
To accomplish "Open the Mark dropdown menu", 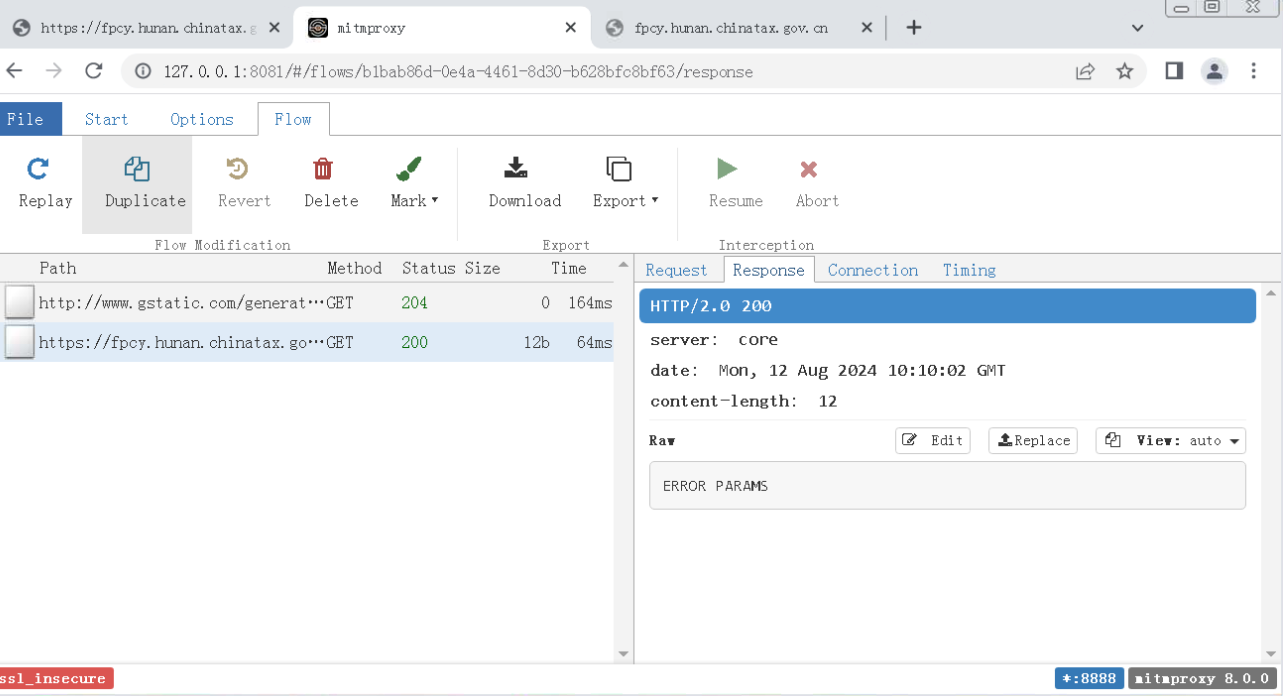I will tap(414, 200).
